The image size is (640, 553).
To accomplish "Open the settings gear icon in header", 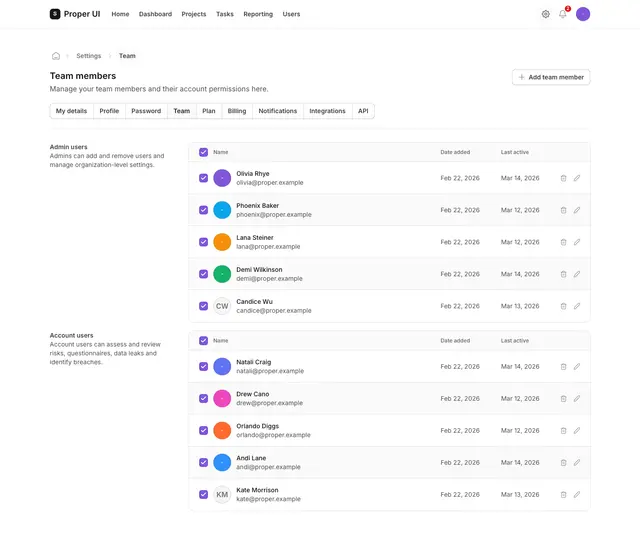I will [545, 14].
